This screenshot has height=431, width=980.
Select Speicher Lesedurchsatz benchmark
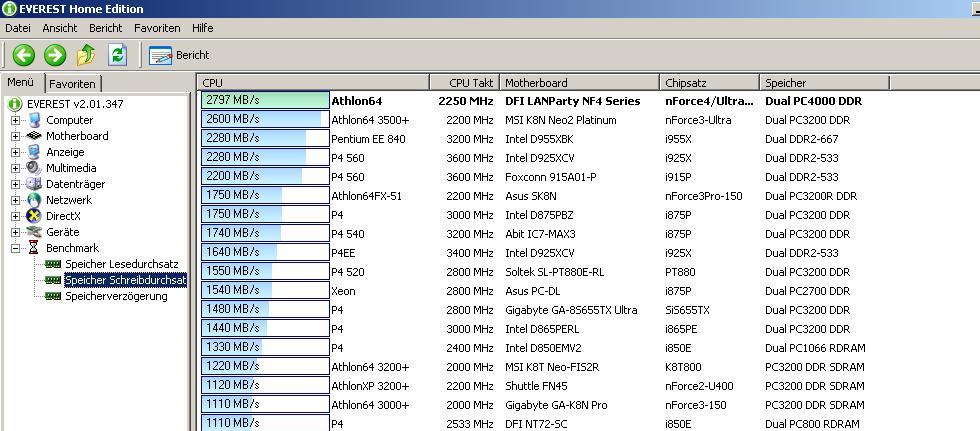click(x=122, y=264)
